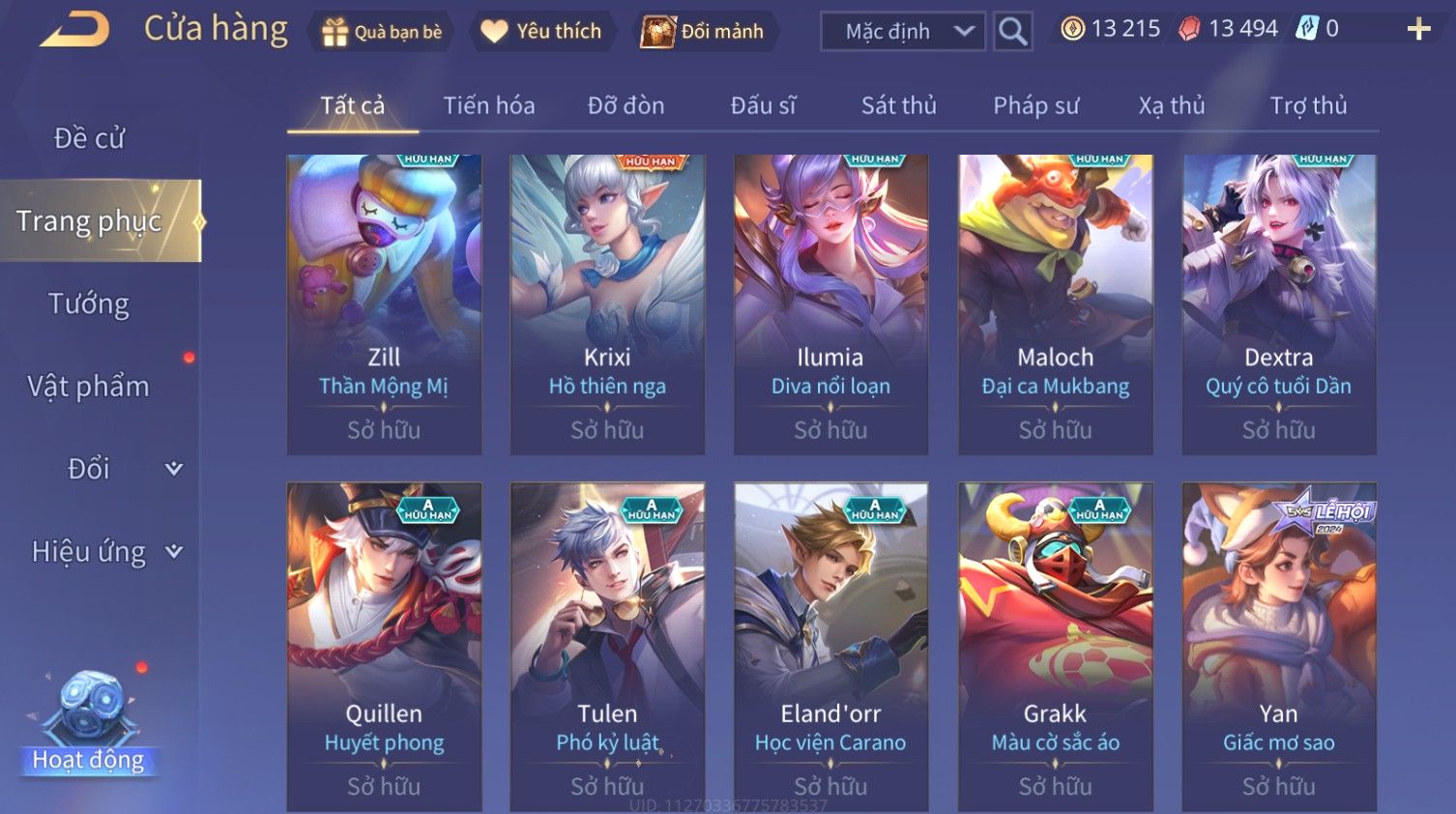Open the Yan Giấc mơ sao skin
The height and width of the screenshot is (814, 1456).
1279,647
